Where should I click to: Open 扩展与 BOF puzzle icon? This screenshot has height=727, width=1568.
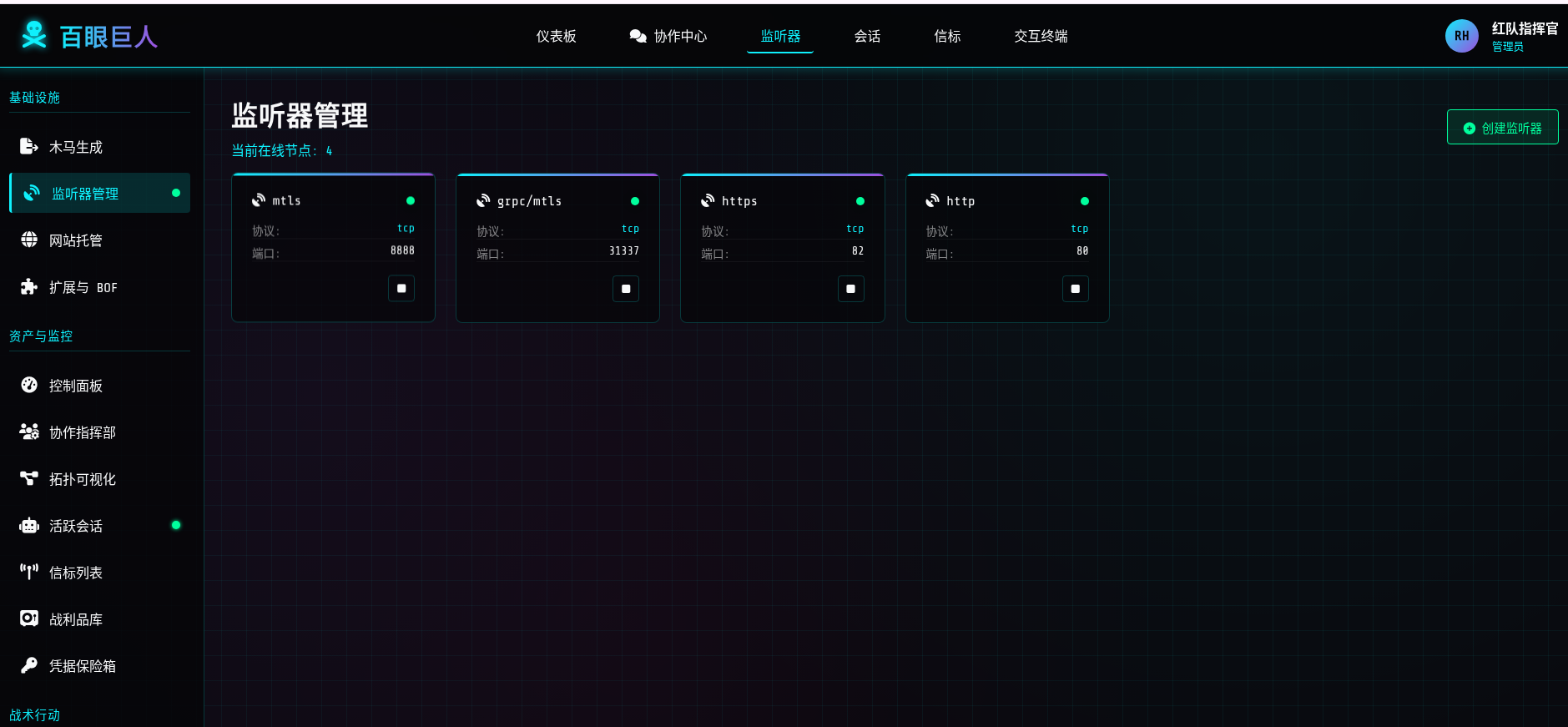(x=29, y=287)
